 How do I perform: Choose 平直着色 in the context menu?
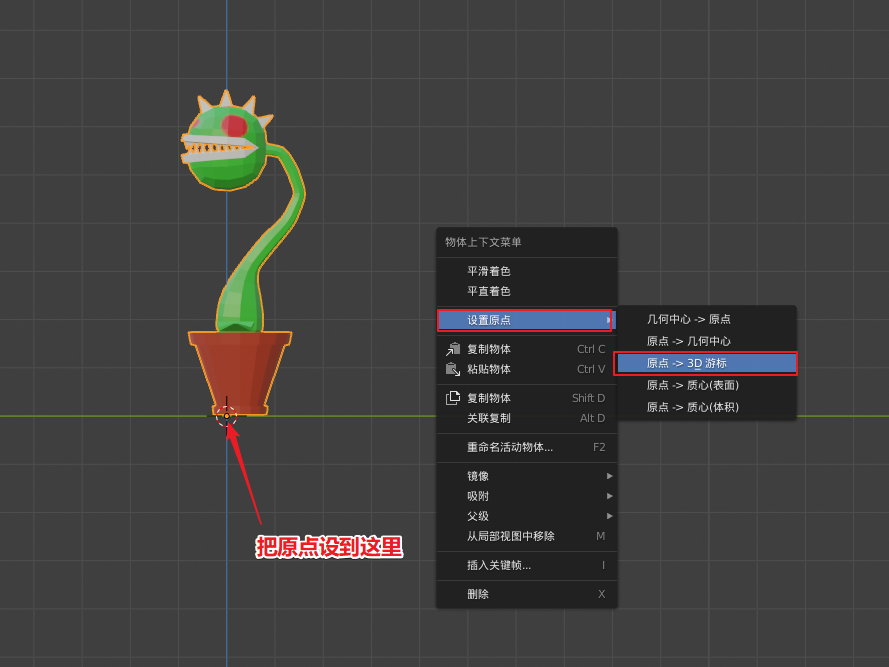tap(527, 291)
